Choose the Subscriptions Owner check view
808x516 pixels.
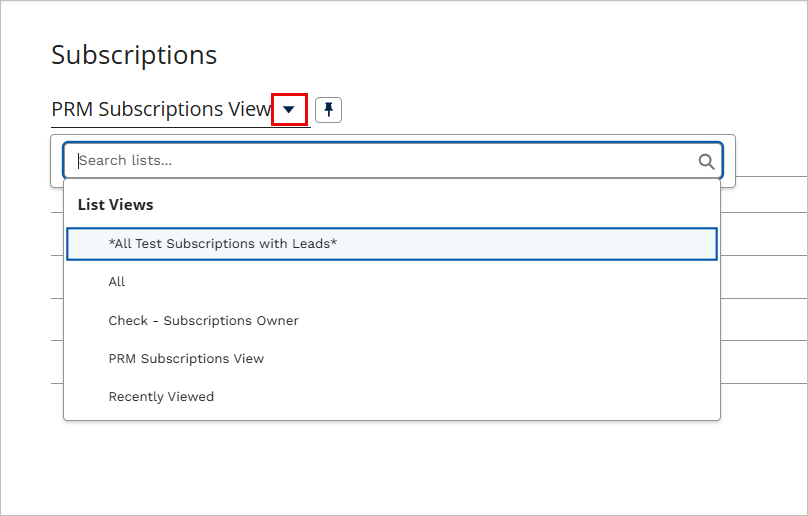click(x=392, y=321)
